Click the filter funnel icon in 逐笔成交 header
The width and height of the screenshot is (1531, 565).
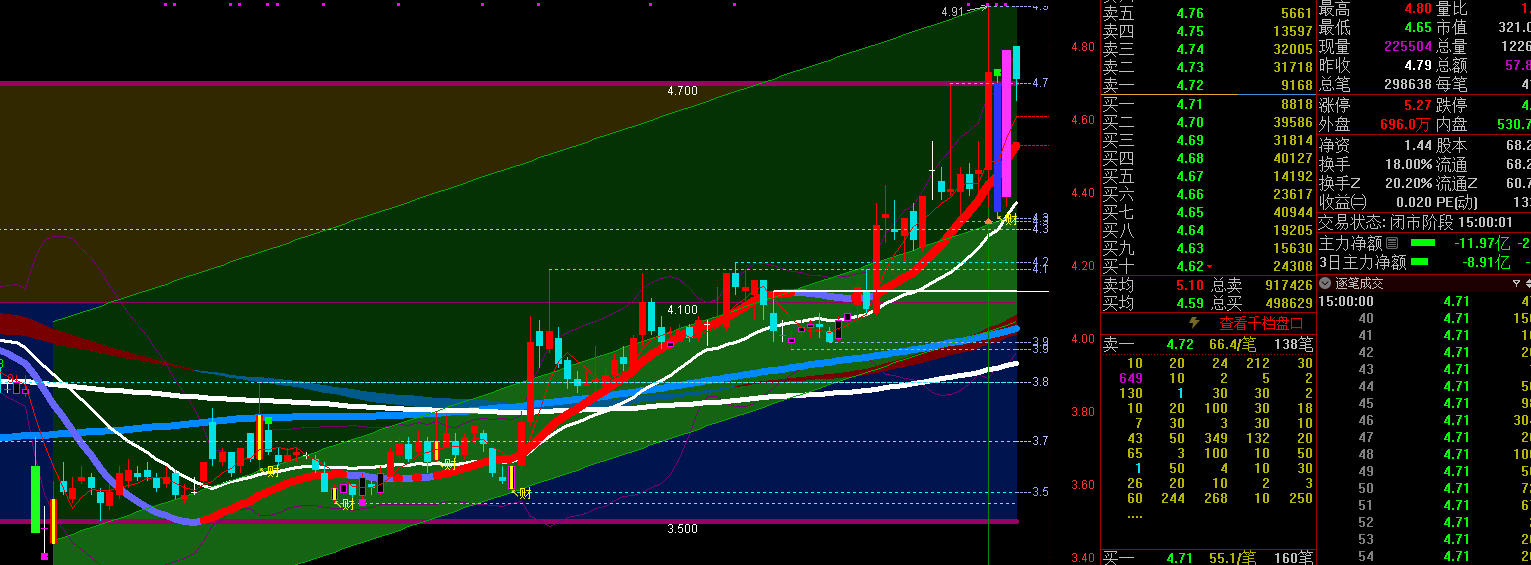click(1516, 283)
